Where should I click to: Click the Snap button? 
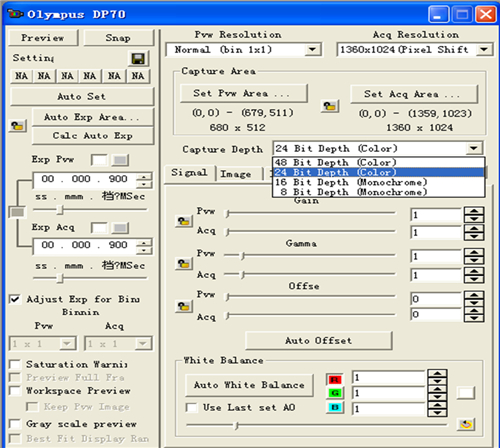[118, 38]
